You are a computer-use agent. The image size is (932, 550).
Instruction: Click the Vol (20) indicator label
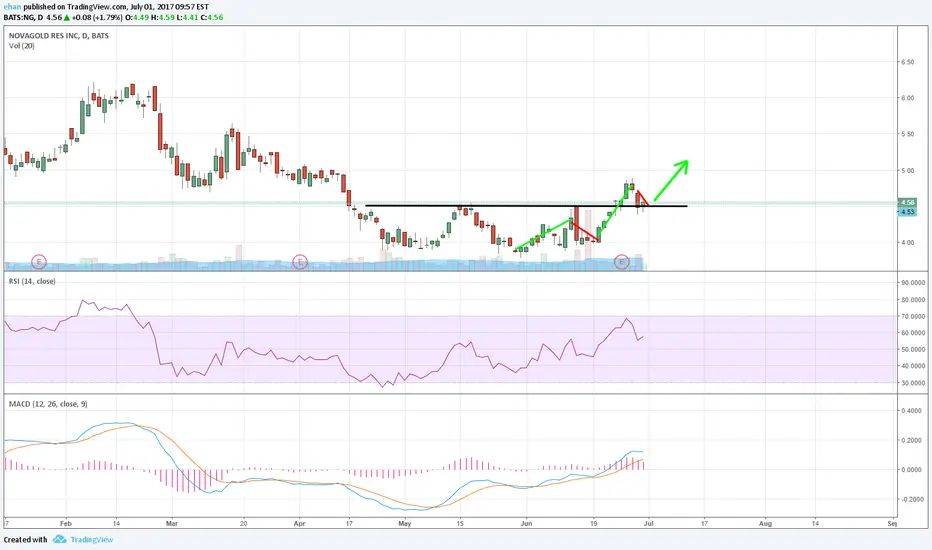click(21, 46)
